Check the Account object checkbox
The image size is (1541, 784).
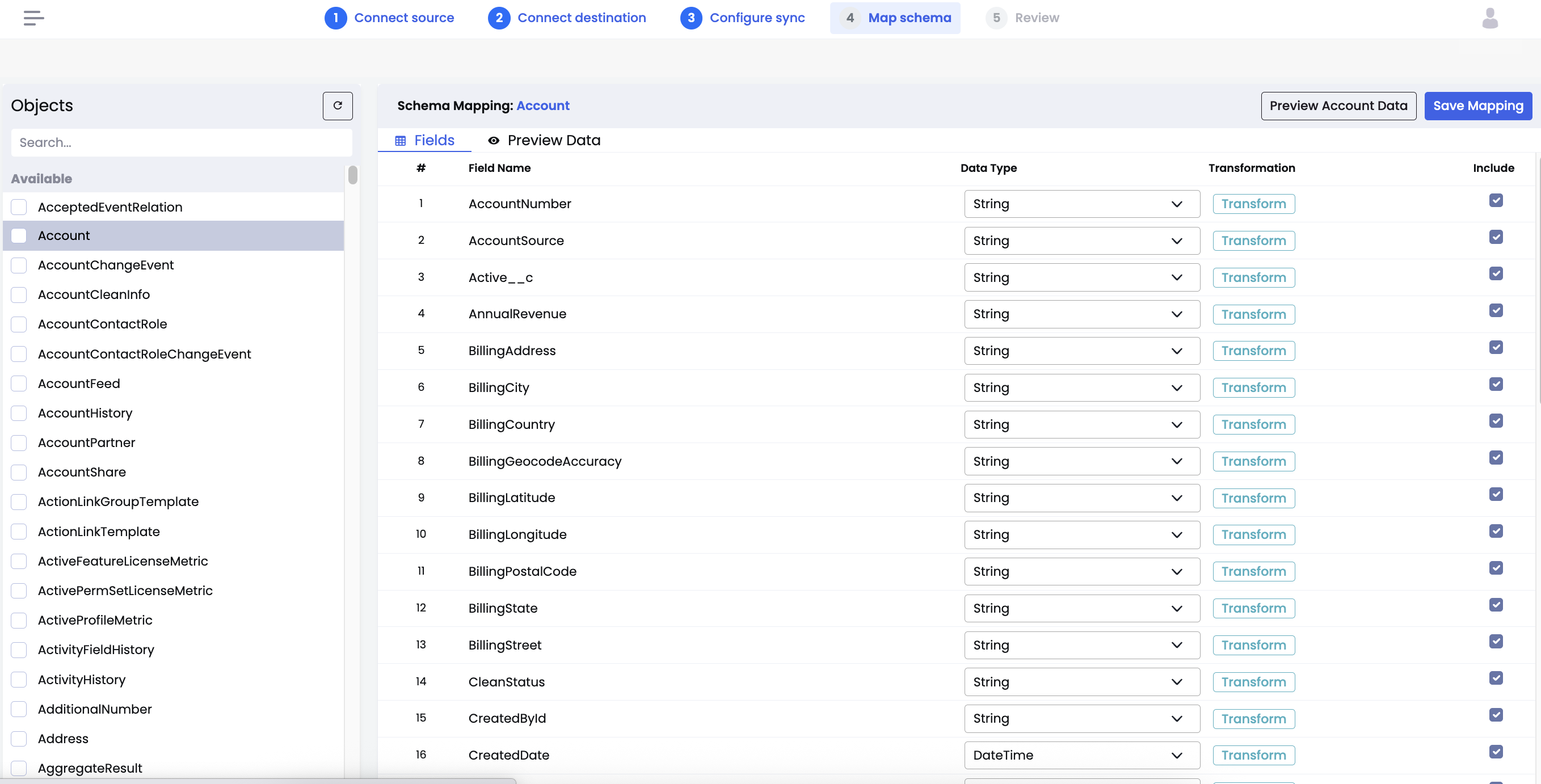(19, 235)
